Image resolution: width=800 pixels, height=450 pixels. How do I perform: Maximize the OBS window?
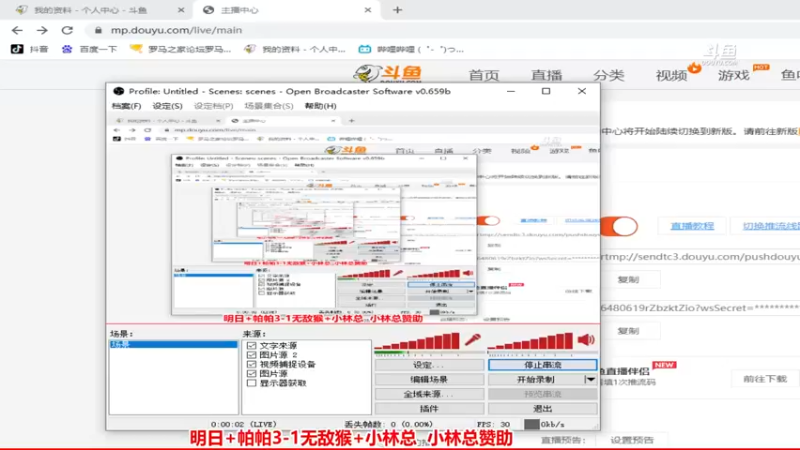tap(546, 91)
